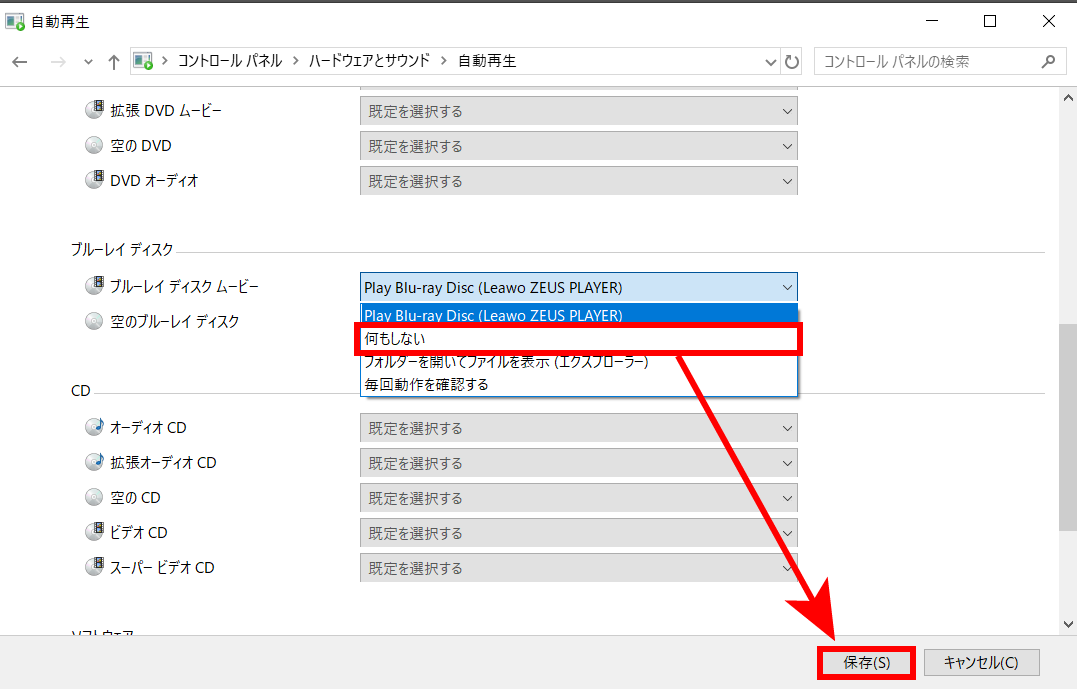Open the DVD オーディオ action dropdown
1077x689 pixels.
tap(578, 181)
